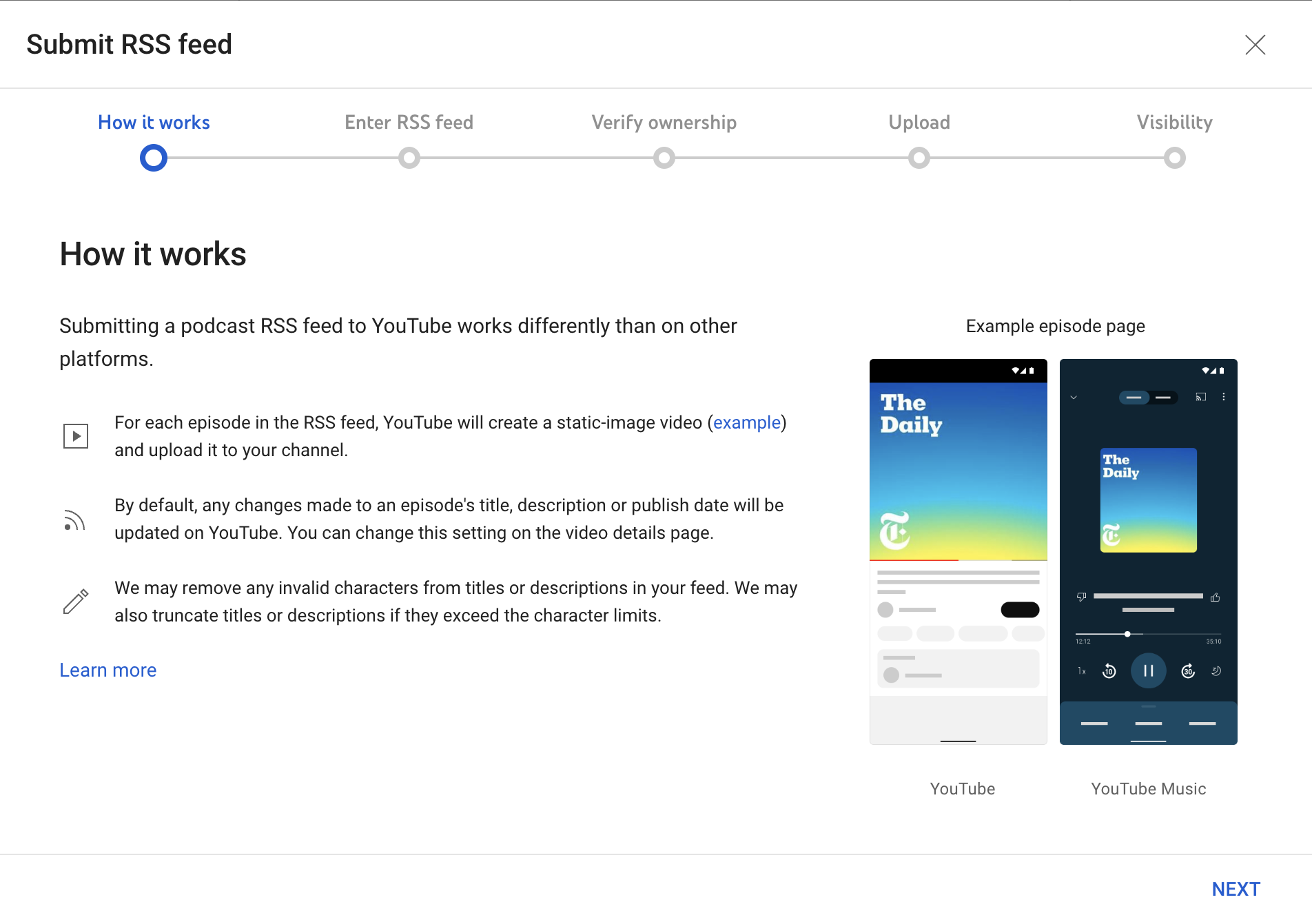Go to the Upload step label
The image size is (1312, 924).
point(919,123)
